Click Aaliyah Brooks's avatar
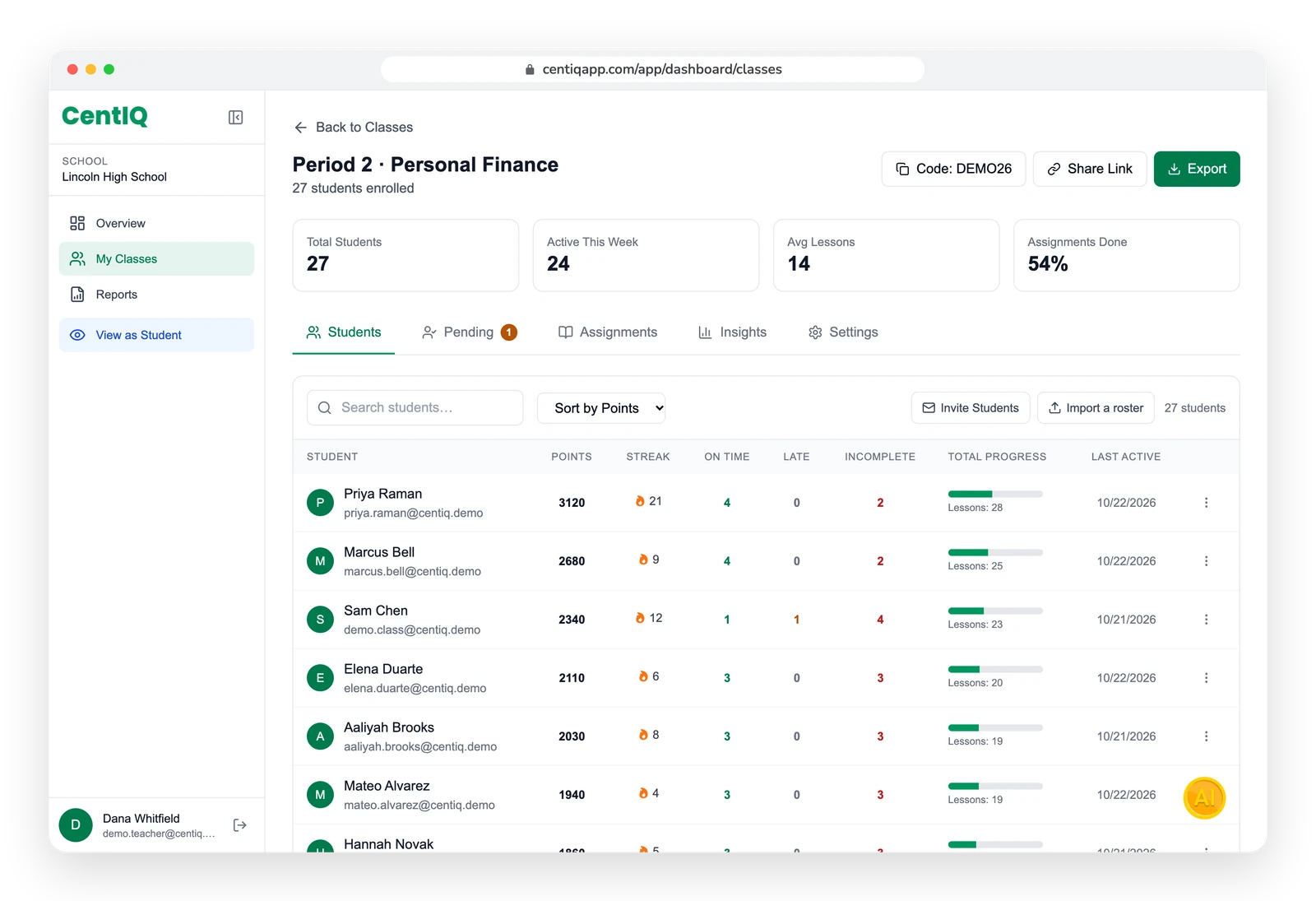Screen dimensions: 1316x901 click(320, 736)
